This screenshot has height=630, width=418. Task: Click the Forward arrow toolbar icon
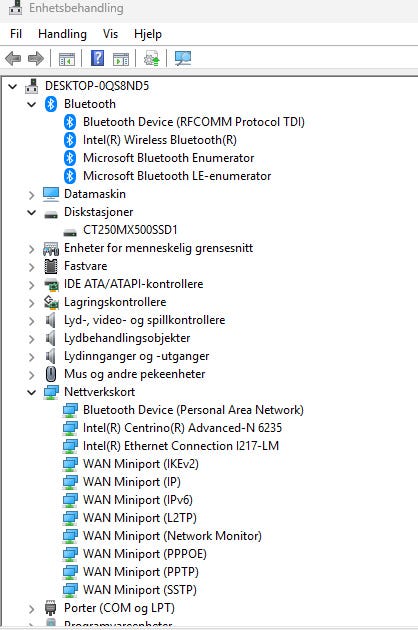(x=36, y=59)
